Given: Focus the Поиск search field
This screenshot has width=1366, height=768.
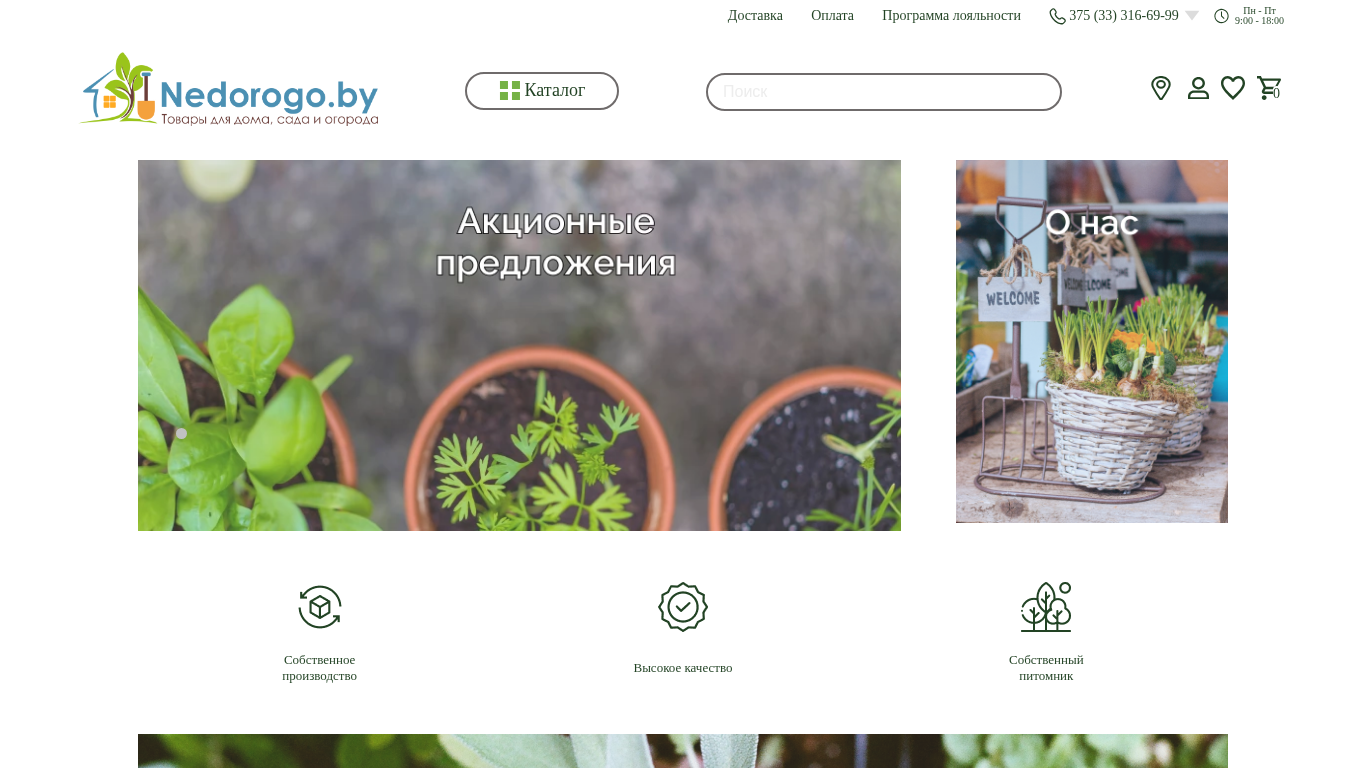Looking at the screenshot, I should pos(884,92).
